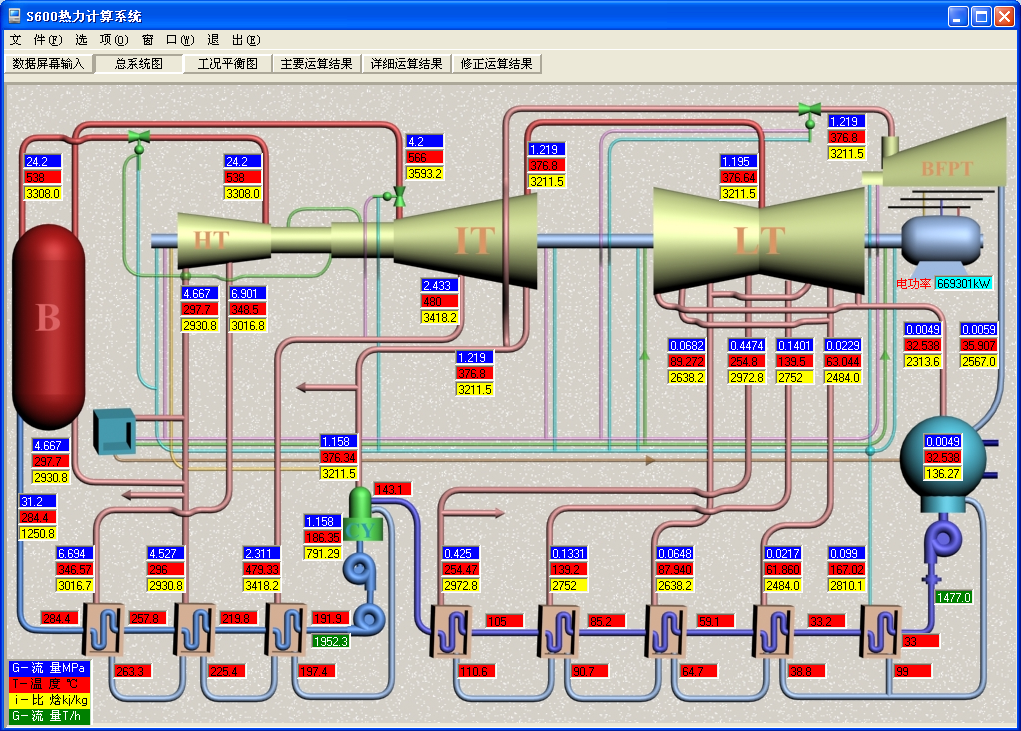
Task: Select the IT intermediate-pressure turbine
Action: click(472, 240)
